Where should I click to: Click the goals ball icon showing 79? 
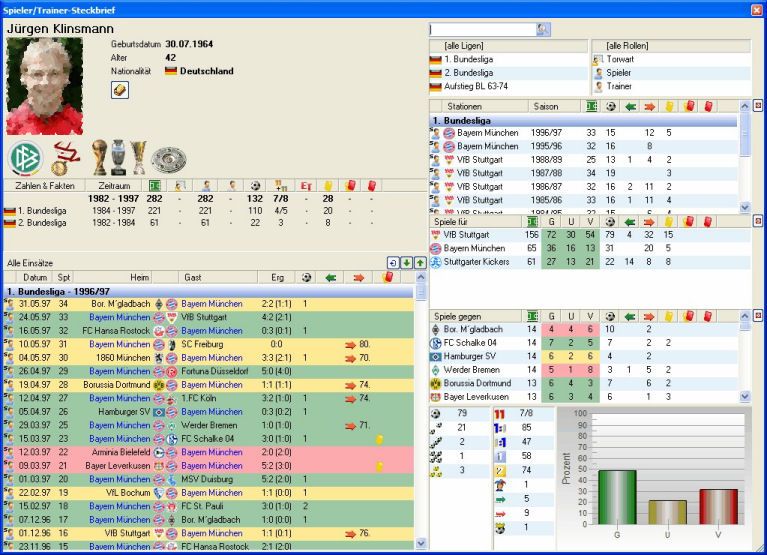click(x=435, y=414)
